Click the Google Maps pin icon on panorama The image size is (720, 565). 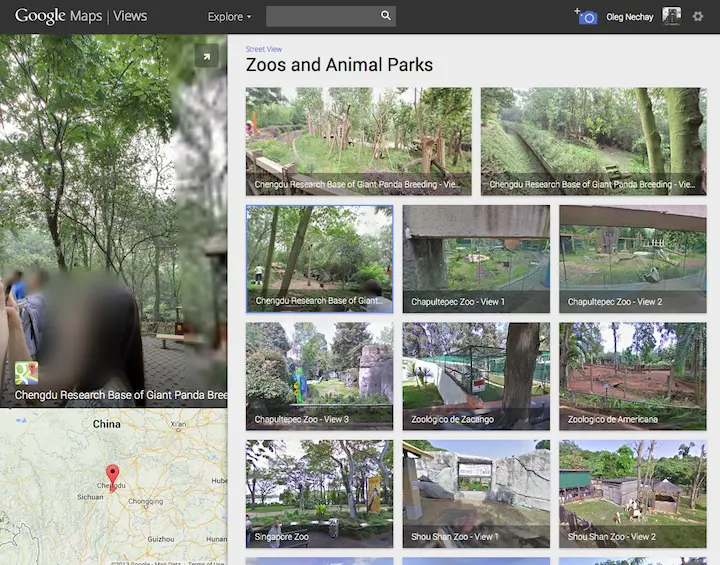26,373
